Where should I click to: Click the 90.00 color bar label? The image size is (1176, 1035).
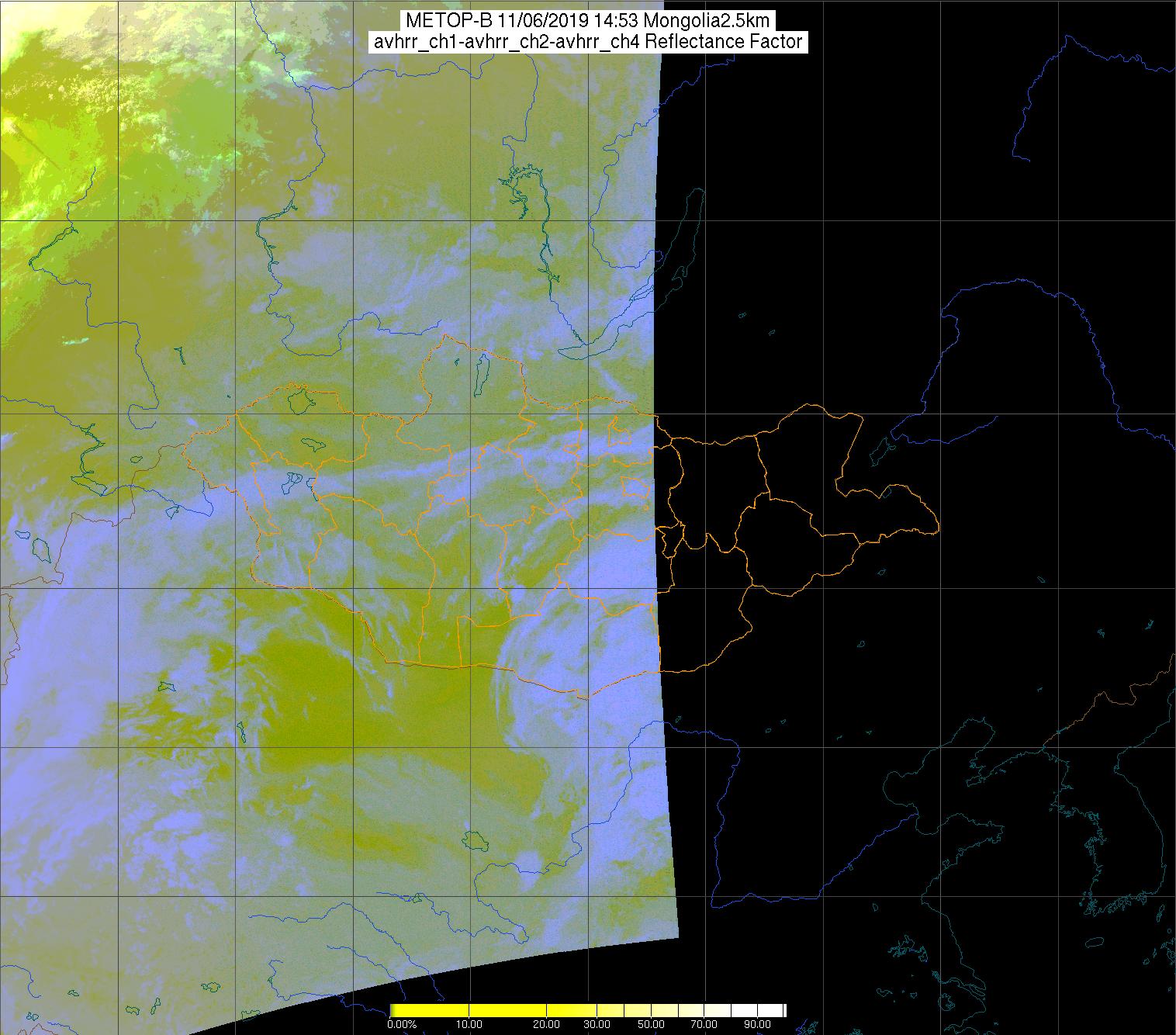(x=756, y=1025)
